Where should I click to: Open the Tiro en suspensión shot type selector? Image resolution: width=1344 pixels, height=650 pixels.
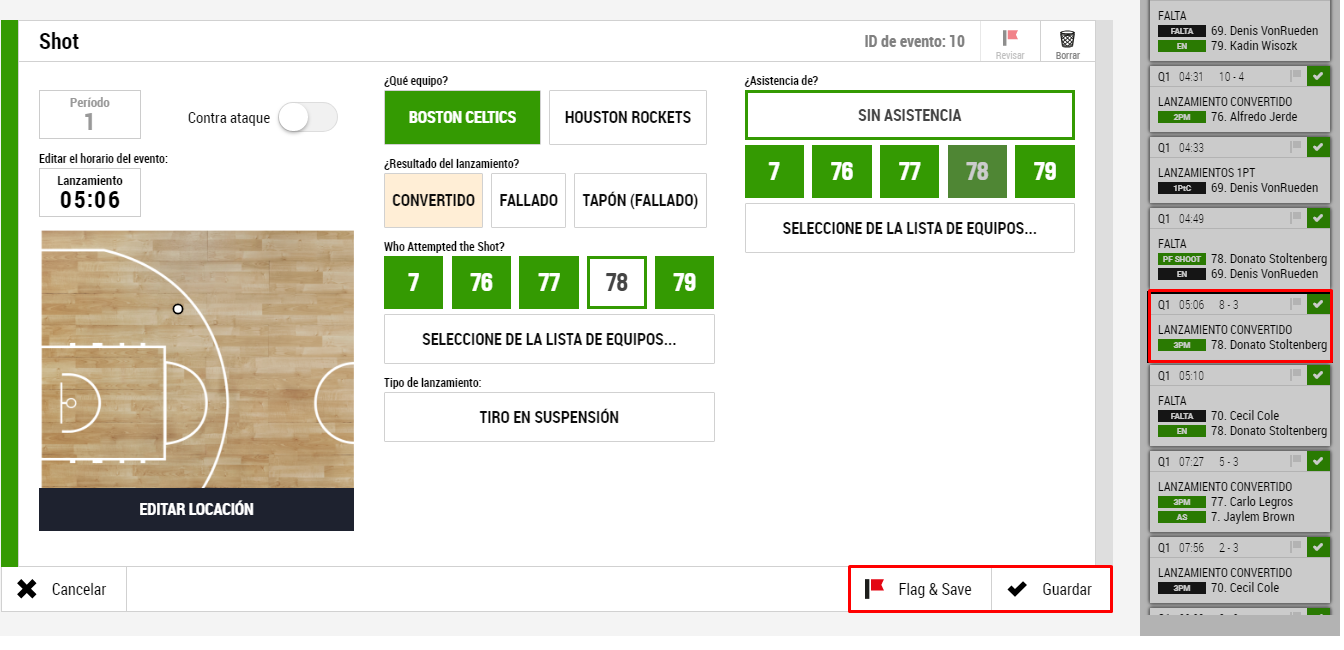(549, 417)
